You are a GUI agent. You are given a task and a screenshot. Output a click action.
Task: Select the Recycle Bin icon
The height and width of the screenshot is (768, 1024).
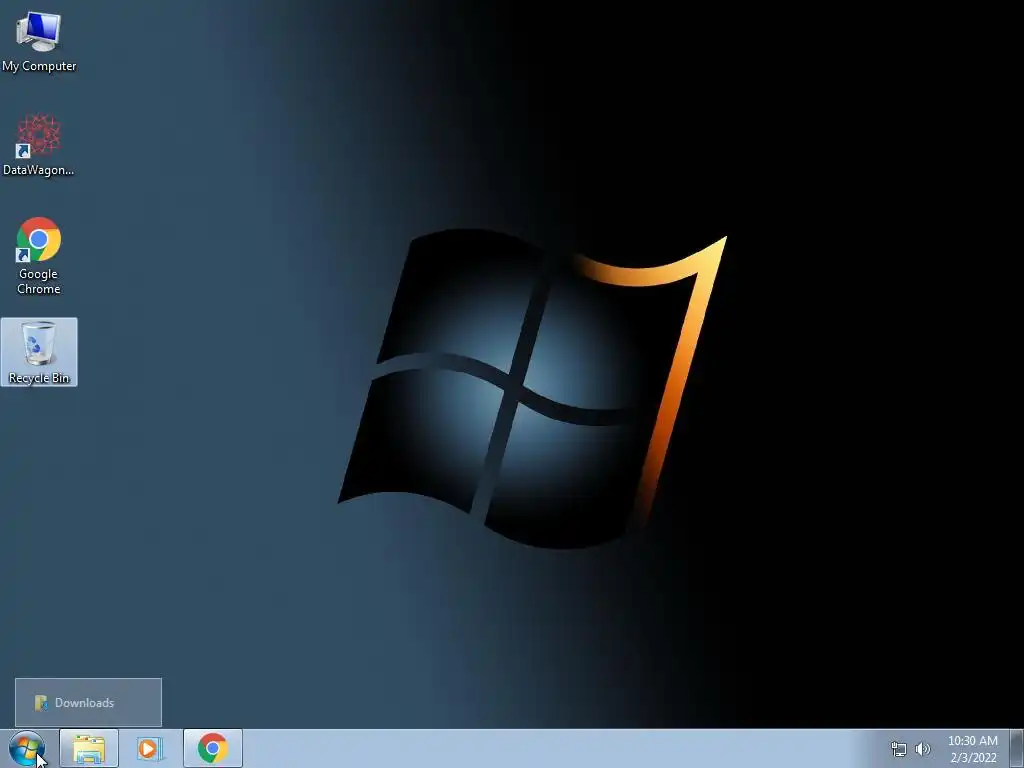[39, 352]
